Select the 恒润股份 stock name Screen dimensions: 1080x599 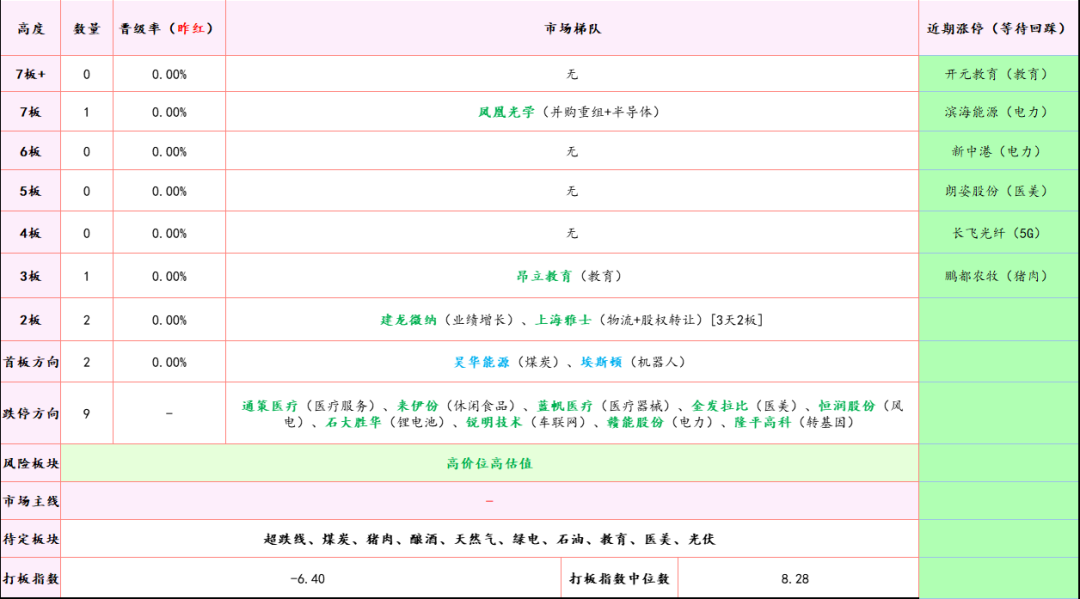(847, 406)
